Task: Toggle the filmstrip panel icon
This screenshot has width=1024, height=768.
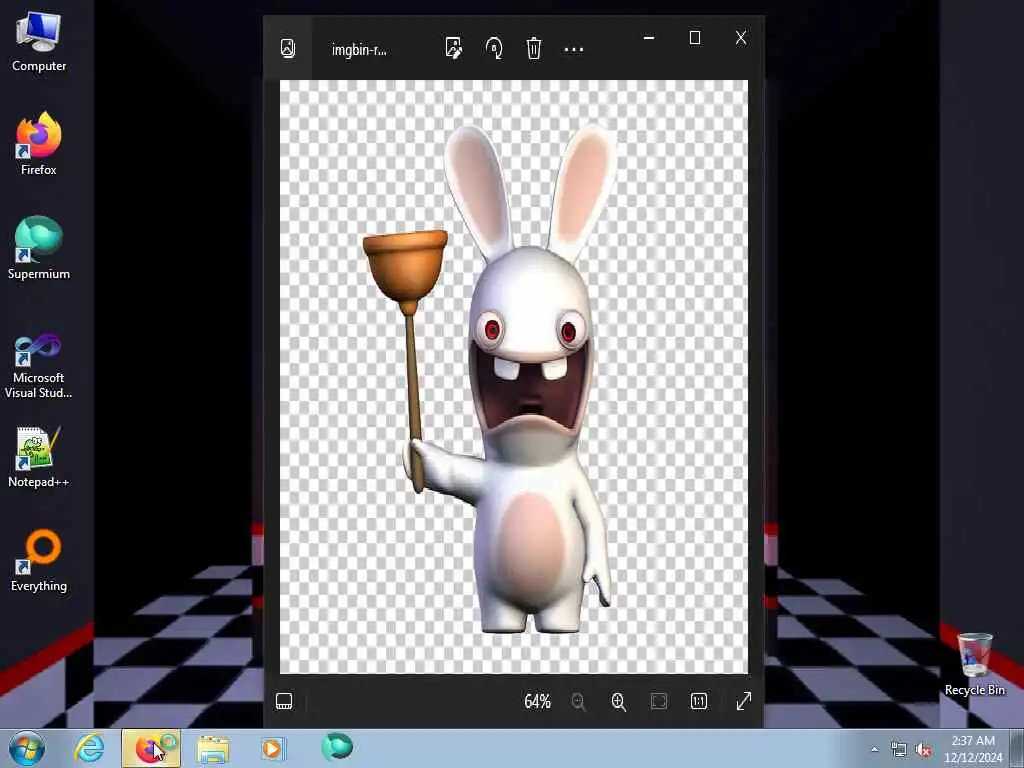Action: [x=284, y=701]
